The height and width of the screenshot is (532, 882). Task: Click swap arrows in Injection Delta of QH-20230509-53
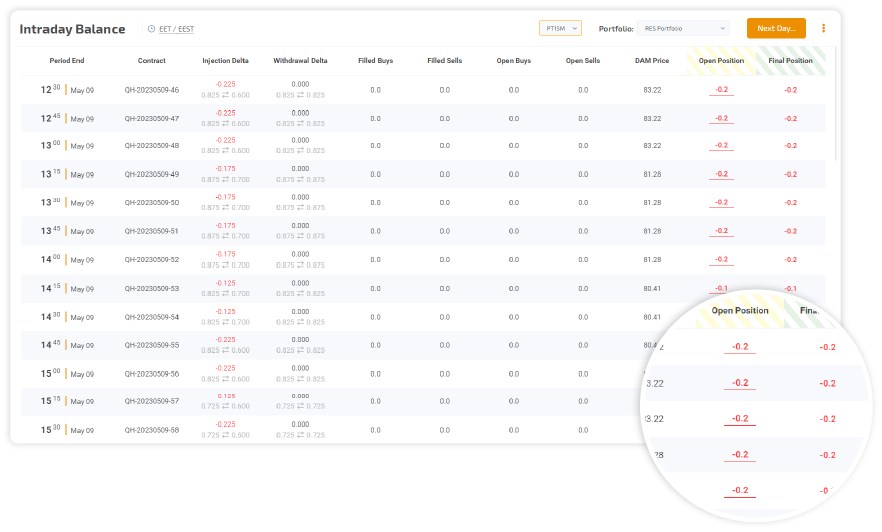[x=225, y=294]
